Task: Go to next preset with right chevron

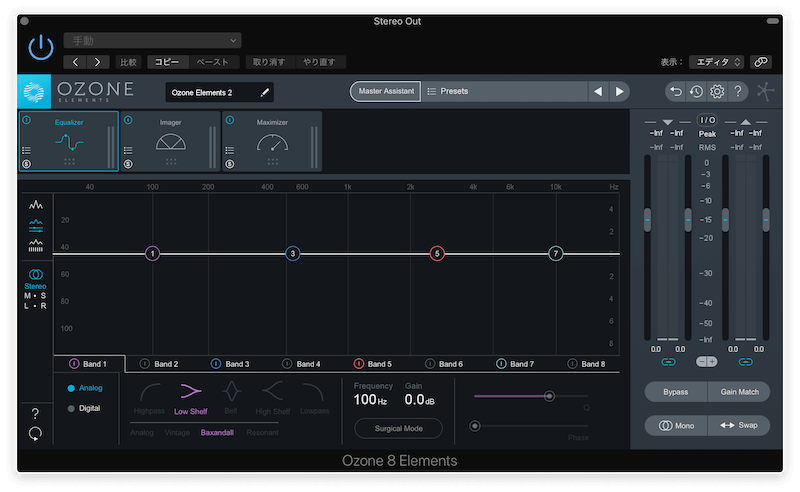Action: 98,62
